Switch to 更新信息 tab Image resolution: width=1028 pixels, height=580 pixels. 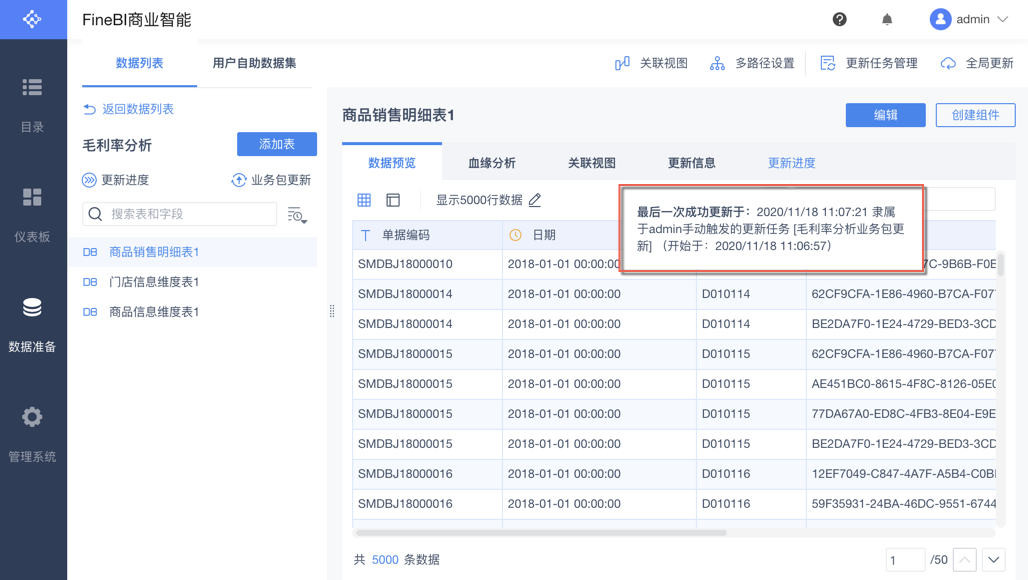(692, 163)
